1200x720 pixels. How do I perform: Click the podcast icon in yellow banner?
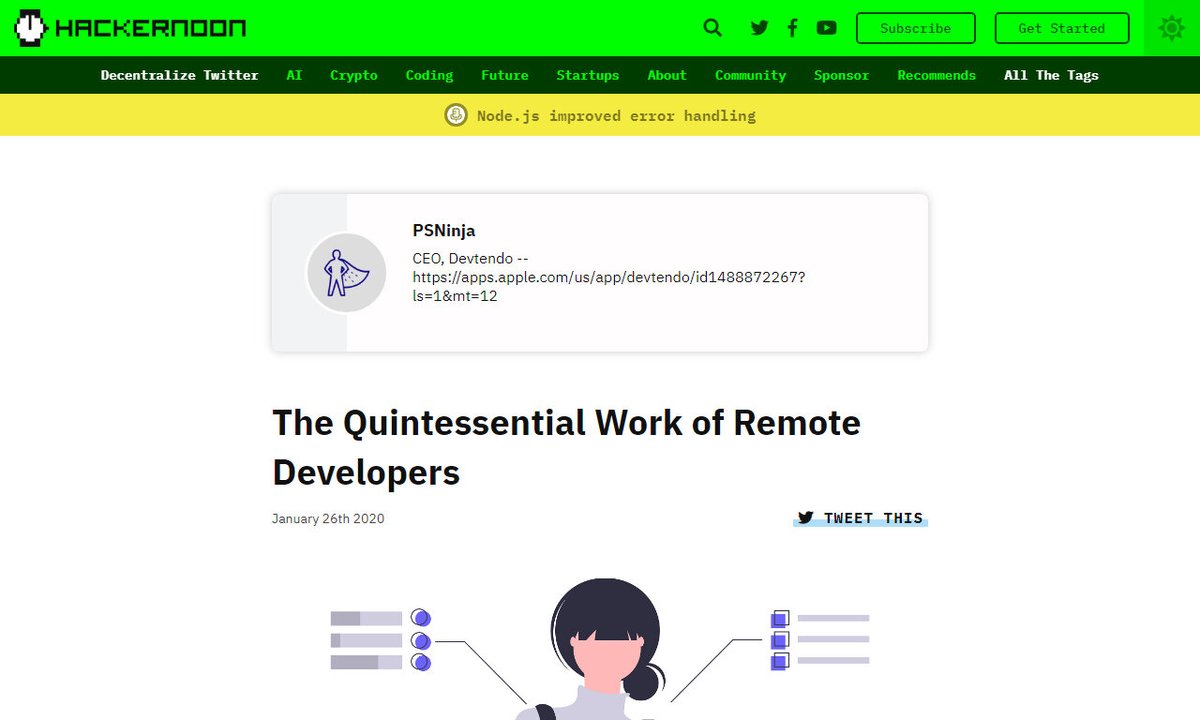click(456, 116)
